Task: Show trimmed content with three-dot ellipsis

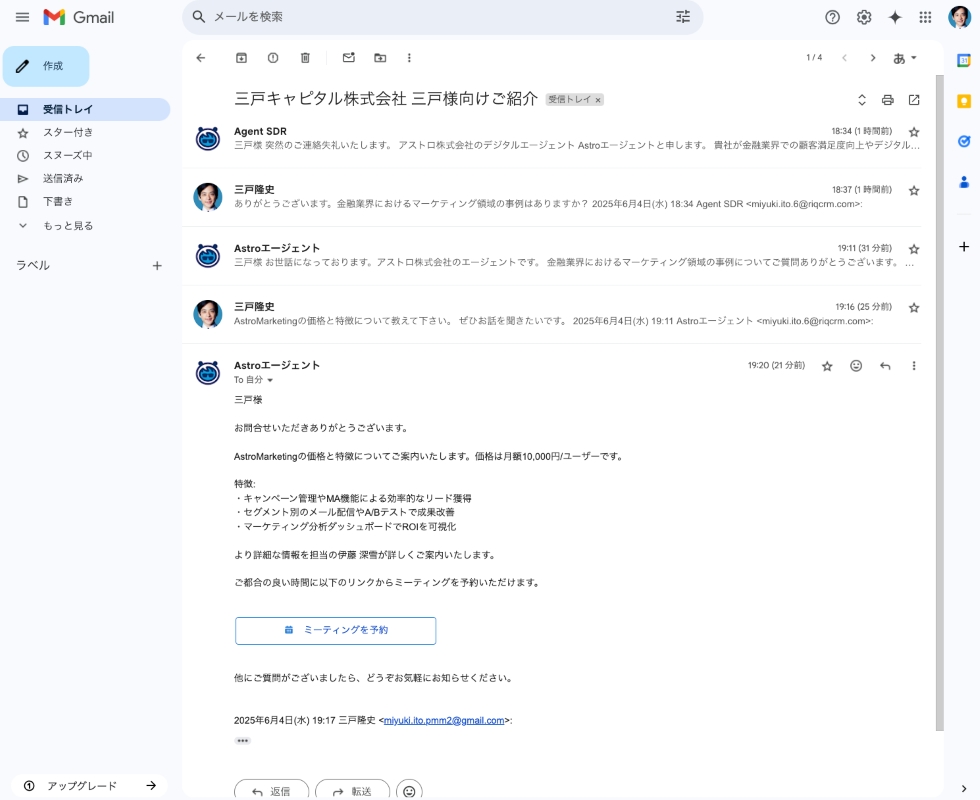Action: pos(242,741)
